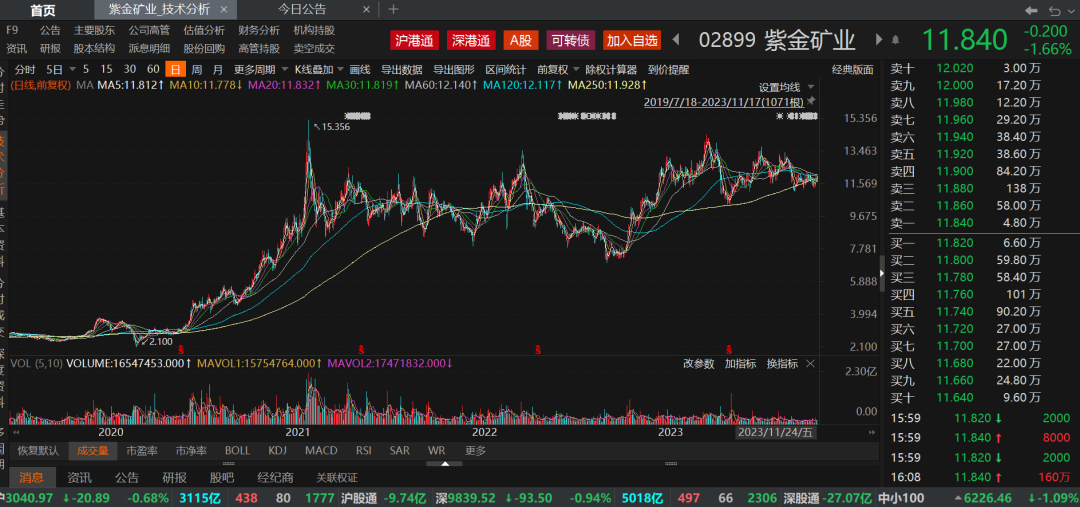Close the VOL indicator panel with the X
Image resolution: width=1080 pixels, height=507 pixels.
[810, 364]
